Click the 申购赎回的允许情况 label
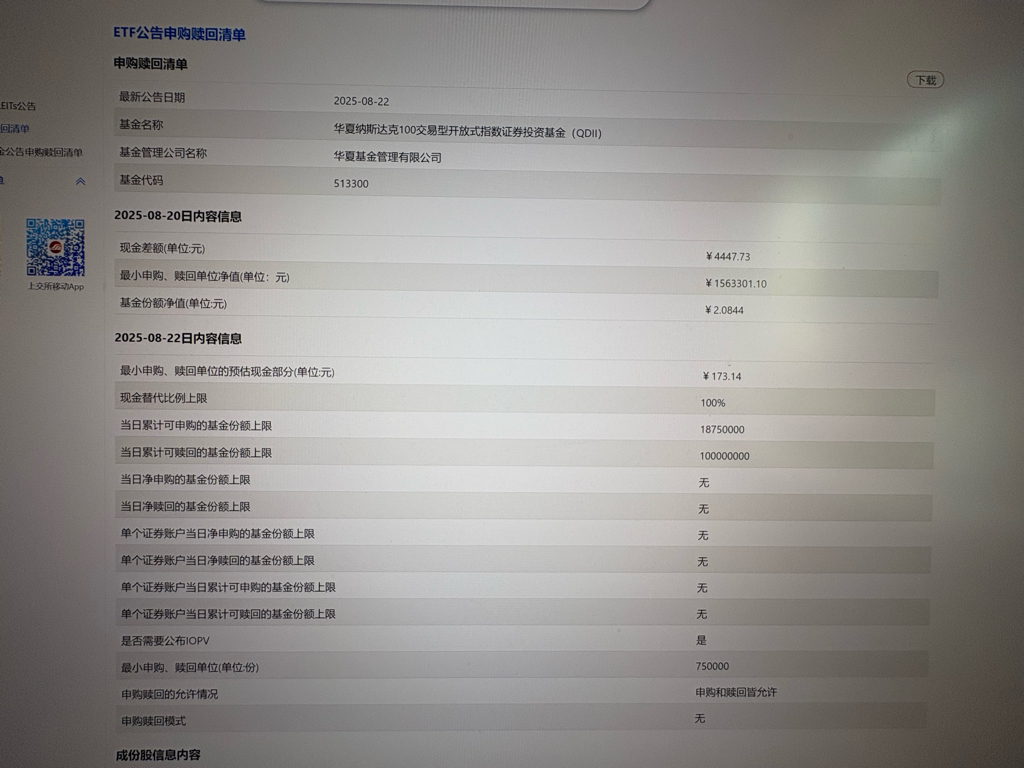Viewport: 1024px width, 768px height. pos(170,694)
